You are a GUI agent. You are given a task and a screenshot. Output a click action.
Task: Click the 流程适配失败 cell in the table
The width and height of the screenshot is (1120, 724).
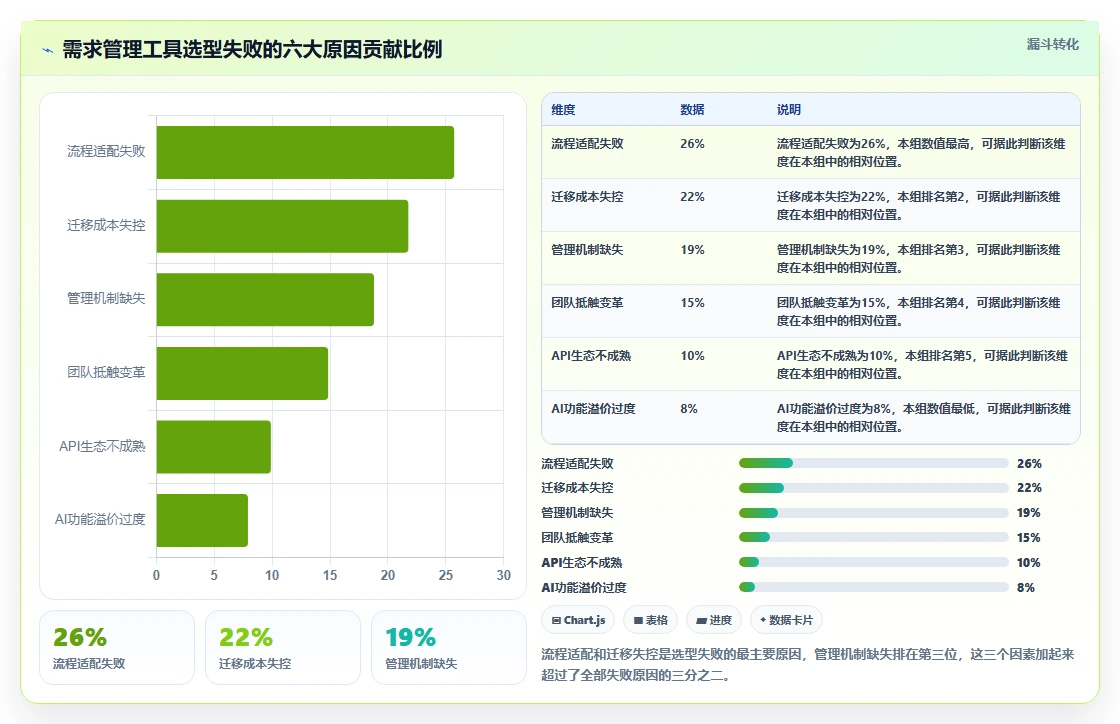coord(587,144)
